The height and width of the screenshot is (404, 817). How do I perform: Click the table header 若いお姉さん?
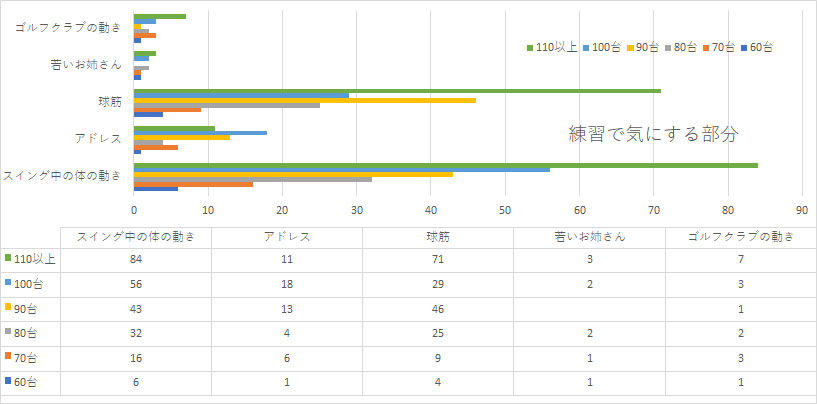pos(589,237)
